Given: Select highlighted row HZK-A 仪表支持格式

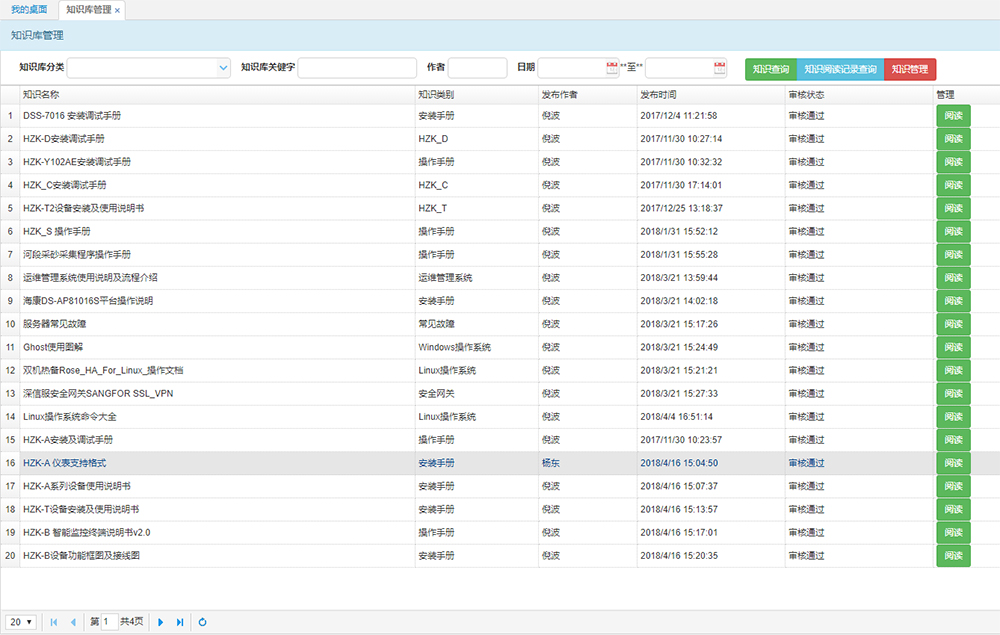Looking at the screenshot, I should 500,463.
